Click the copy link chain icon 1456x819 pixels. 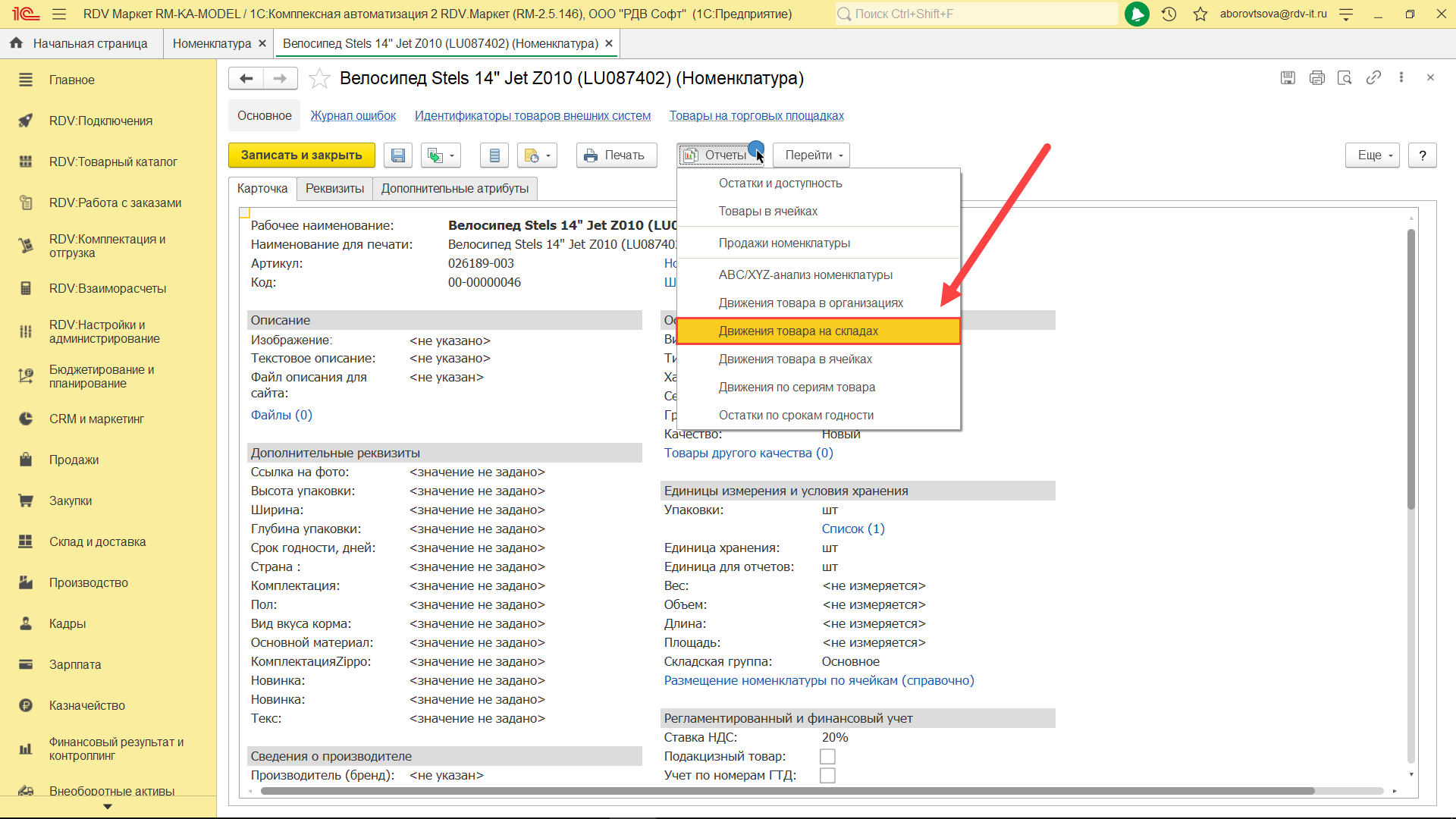click(x=1373, y=77)
